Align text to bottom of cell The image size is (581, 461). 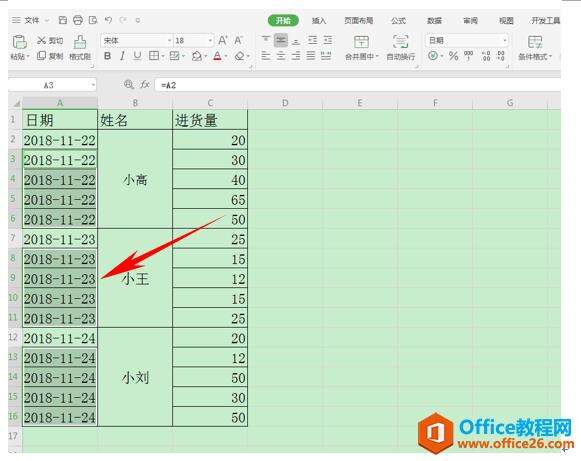[x=296, y=40]
